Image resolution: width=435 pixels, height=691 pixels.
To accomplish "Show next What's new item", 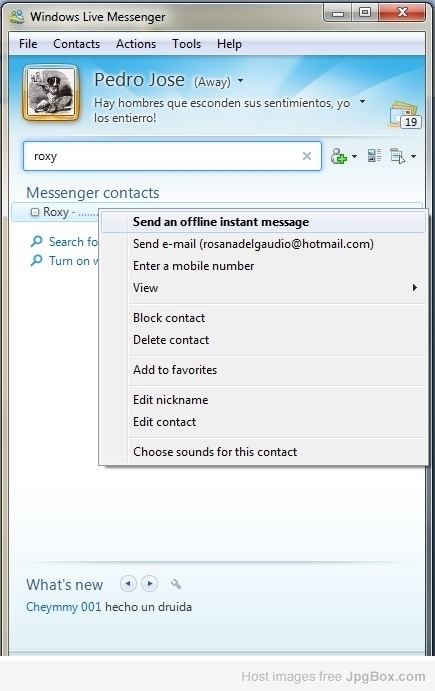I will 149,584.
